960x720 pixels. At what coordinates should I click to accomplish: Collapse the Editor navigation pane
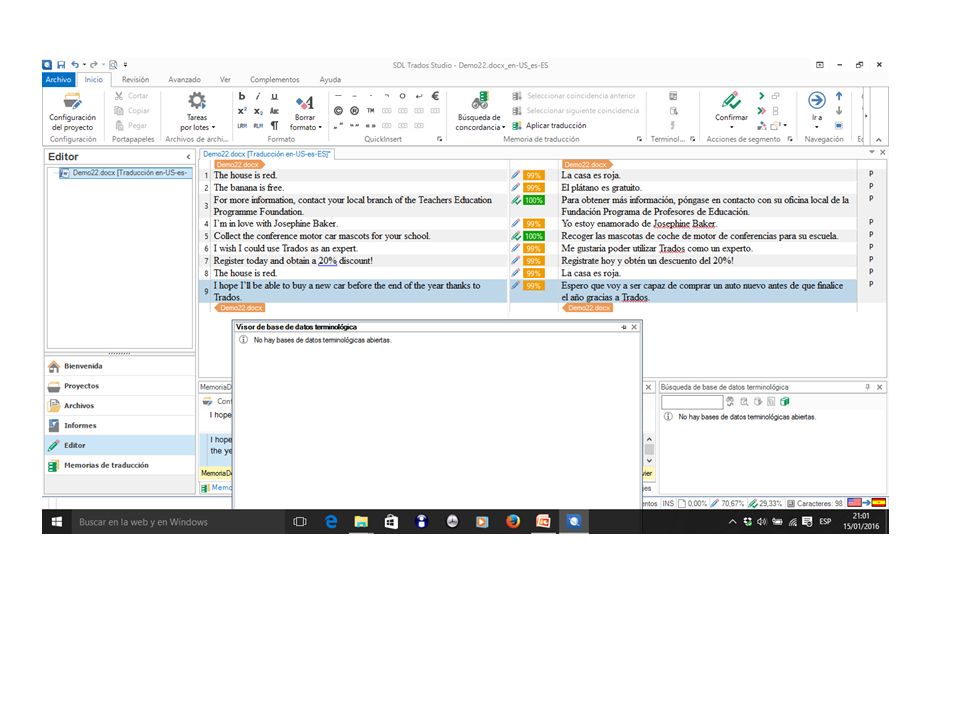(188, 157)
